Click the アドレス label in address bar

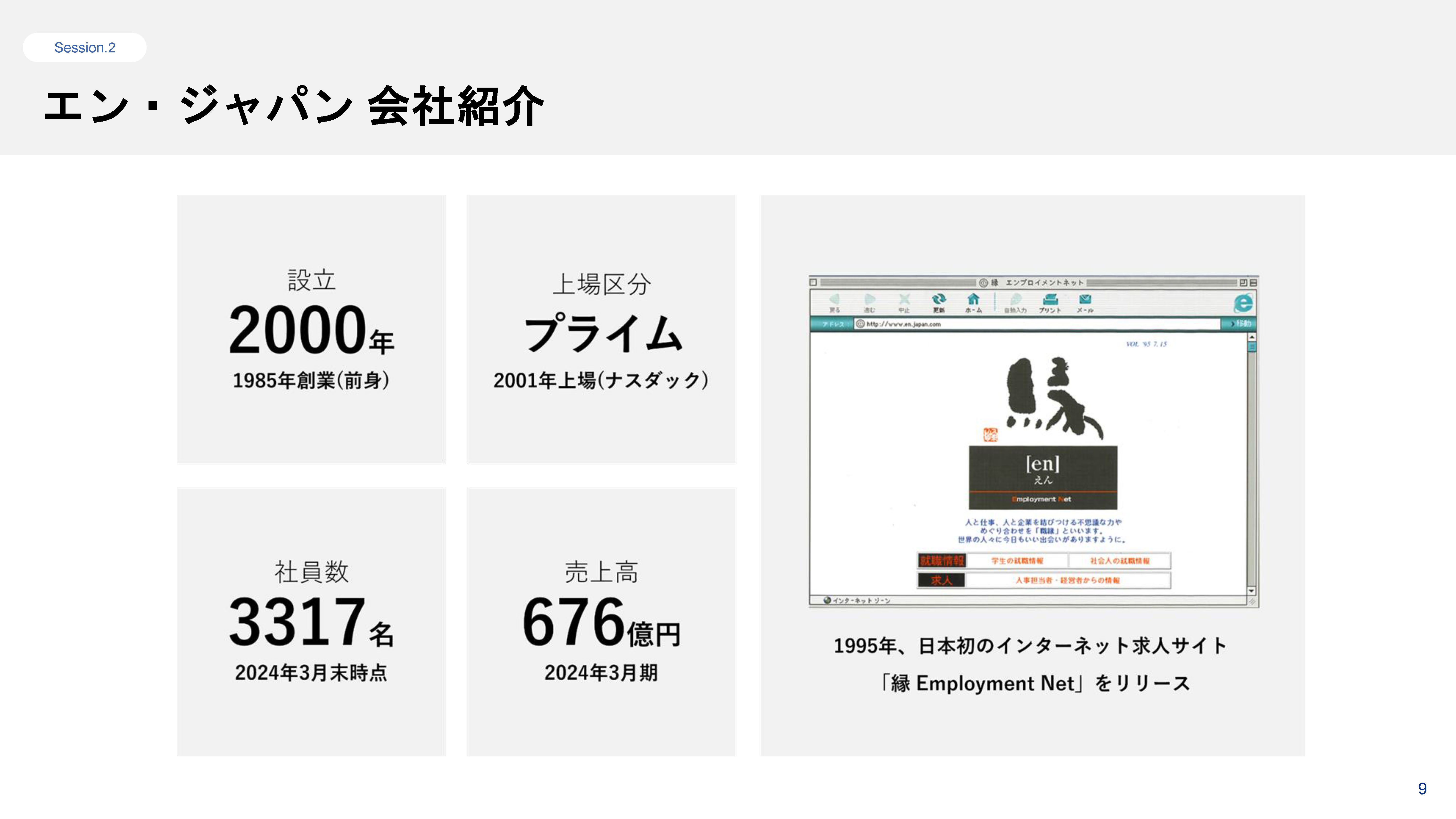833,324
